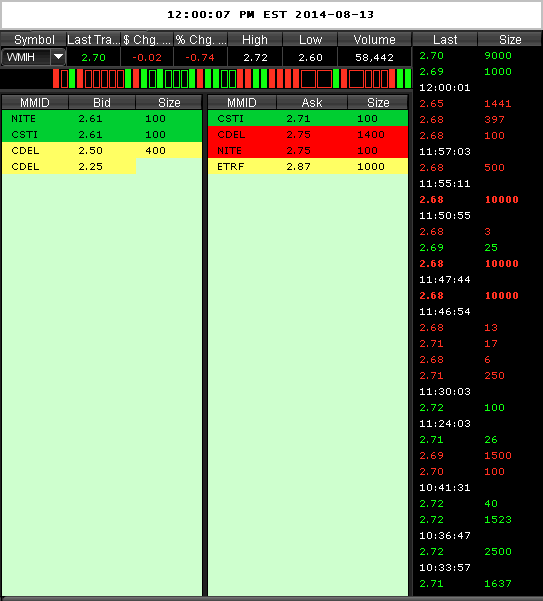Click the trade of 9000 shares at 2.70

(477, 56)
